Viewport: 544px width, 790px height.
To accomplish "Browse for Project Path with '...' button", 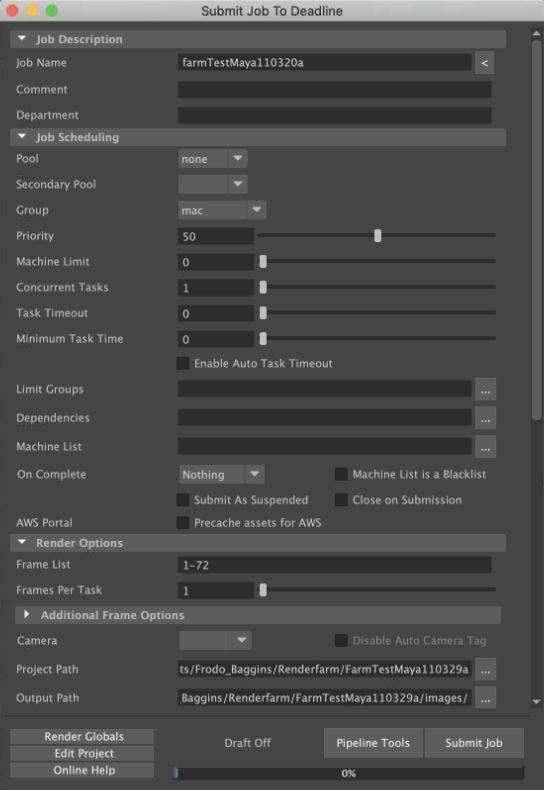I will (485, 670).
